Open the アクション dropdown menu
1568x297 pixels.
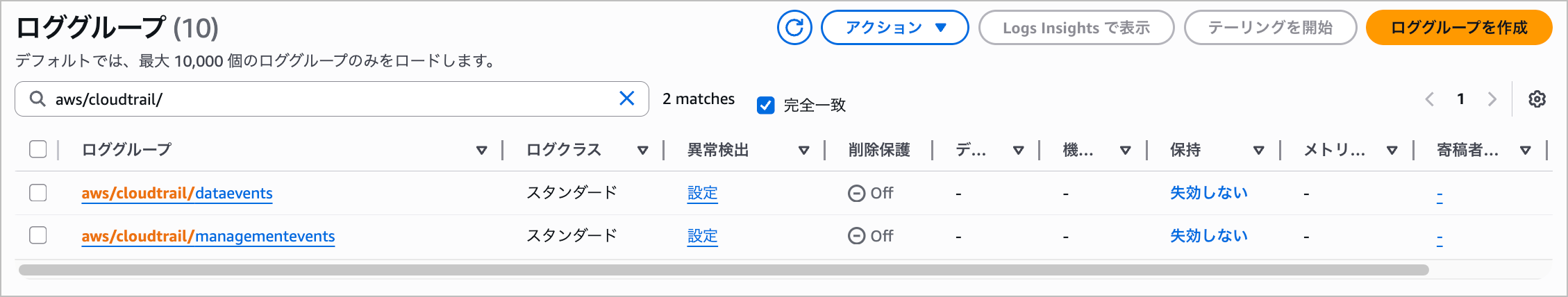pyautogui.click(x=894, y=28)
